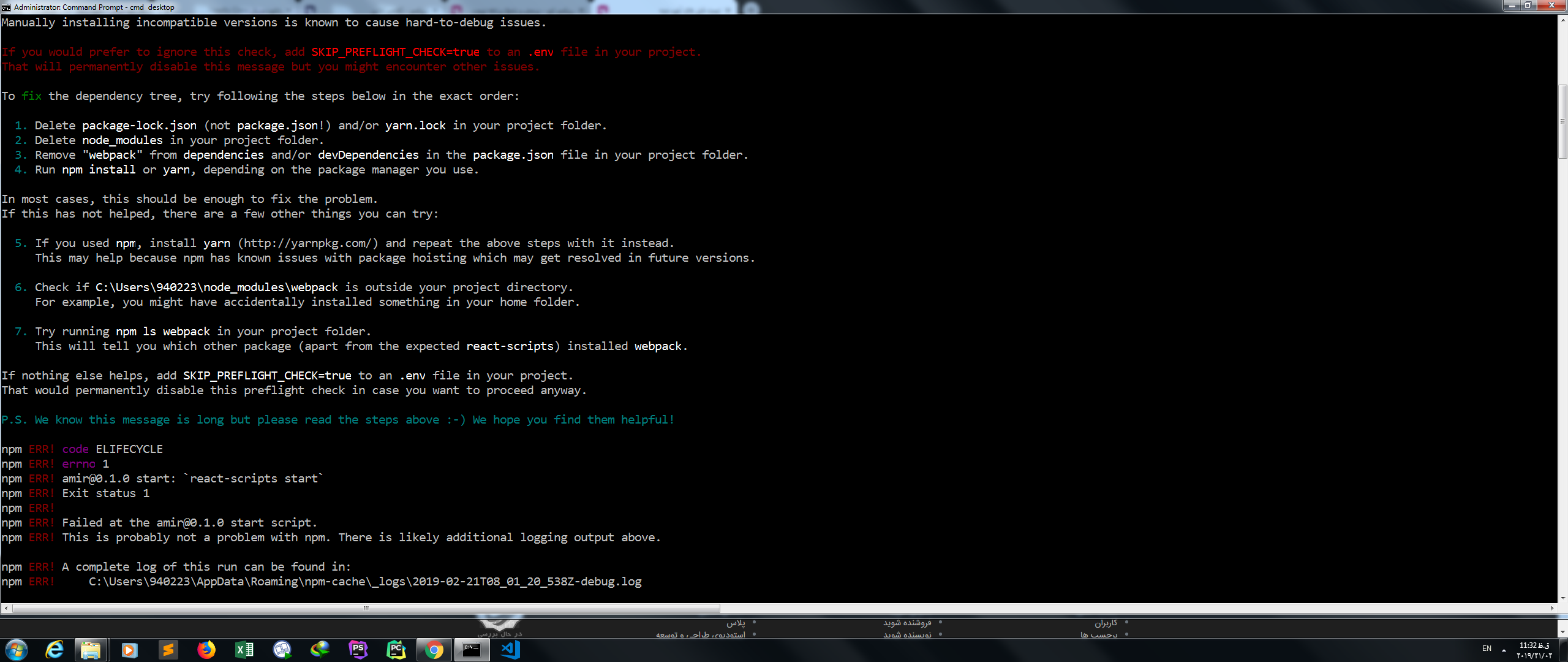The image size is (1568, 662).
Task: Click the green 'fix' word
Action: pos(32,96)
